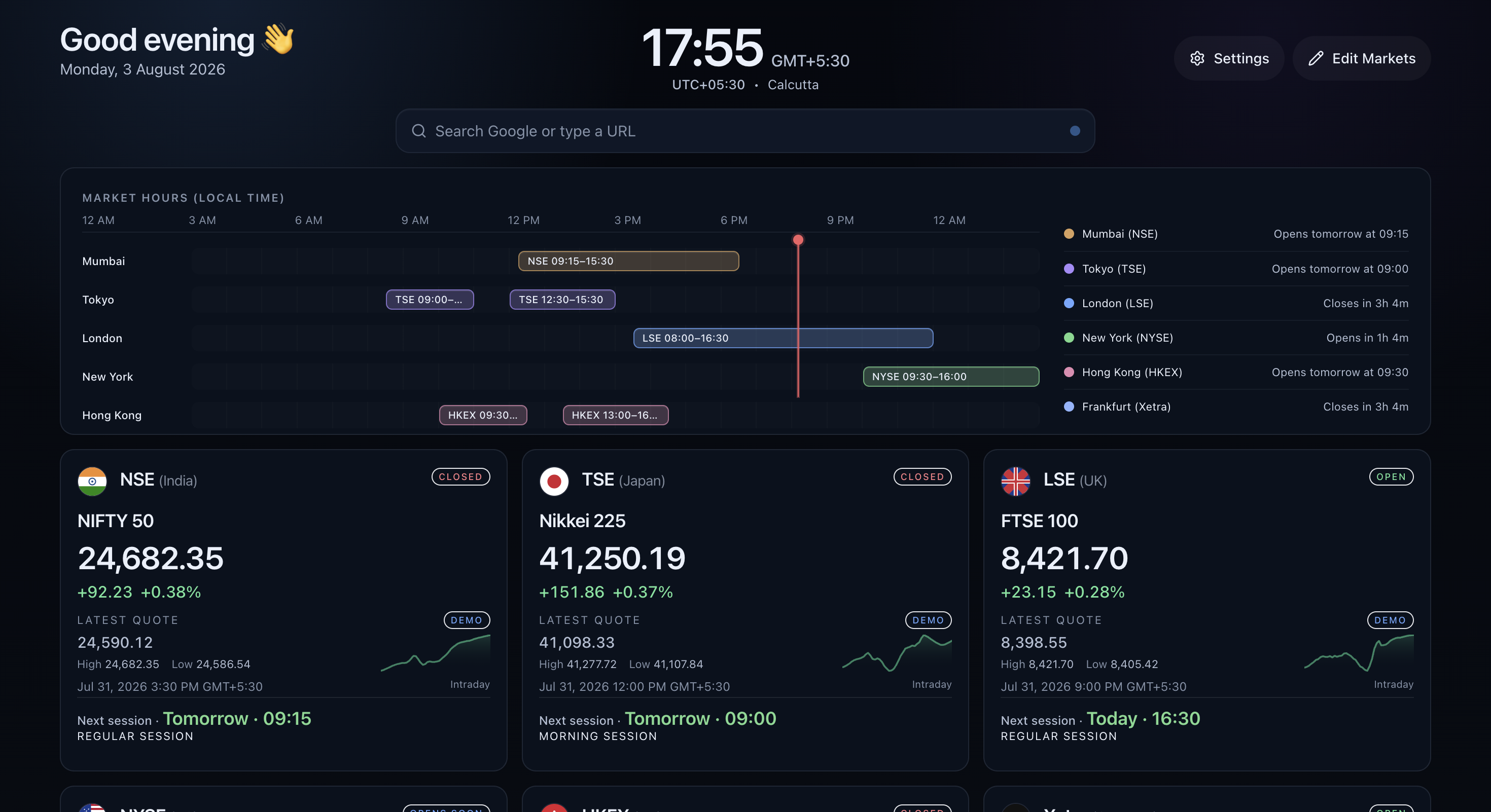This screenshot has height=812, width=1491.
Task: Click the FTSE 100 value 8,421.70
Action: tap(1064, 559)
